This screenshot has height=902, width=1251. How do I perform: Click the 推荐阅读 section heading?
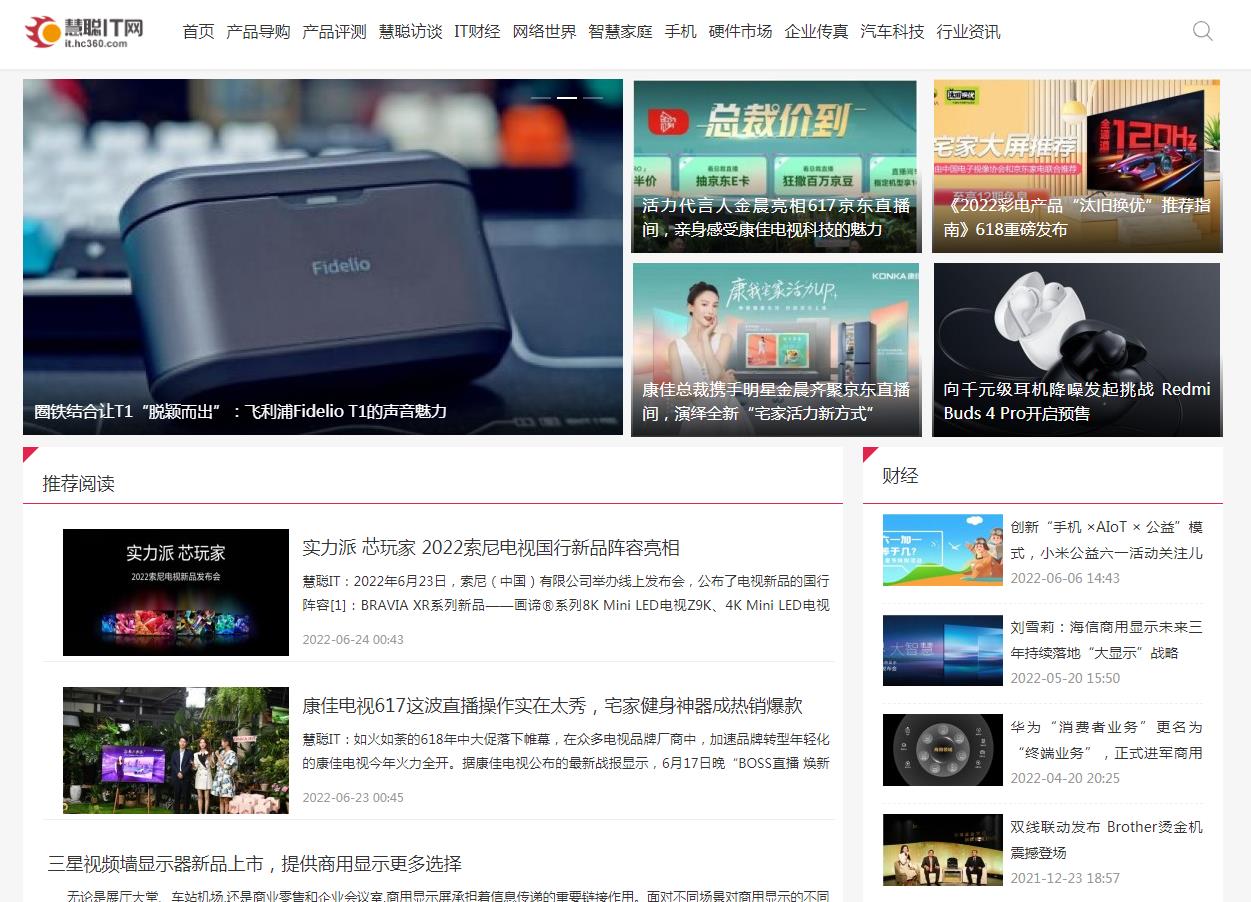[x=78, y=484]
